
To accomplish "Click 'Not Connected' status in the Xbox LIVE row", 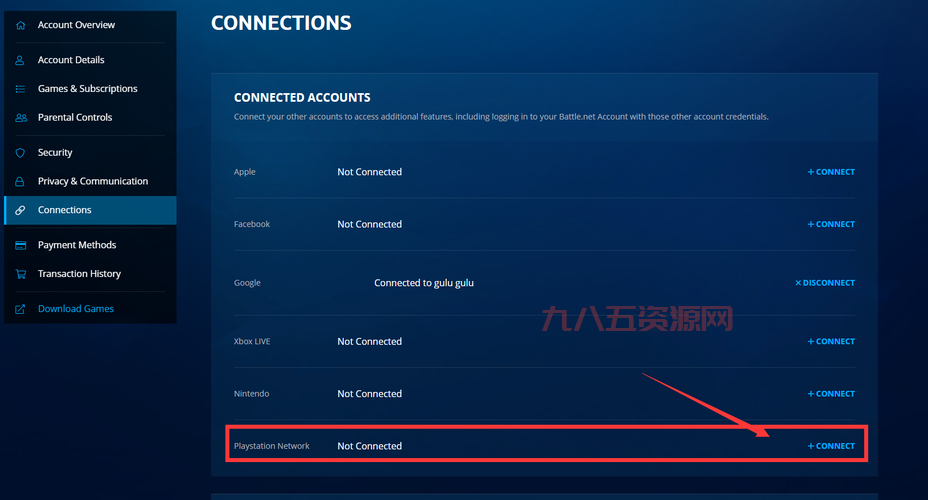I will (x=369, y=341).
